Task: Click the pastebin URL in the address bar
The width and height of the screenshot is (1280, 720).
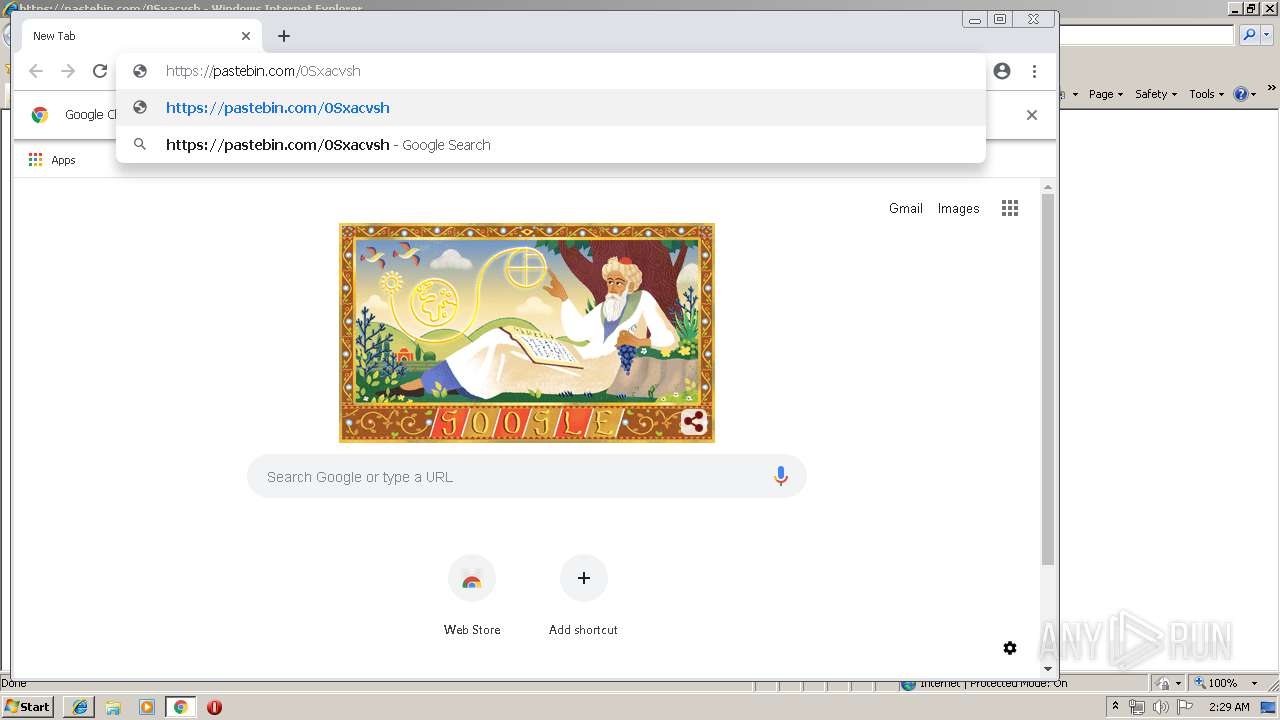Action: [x=263, y=71]
